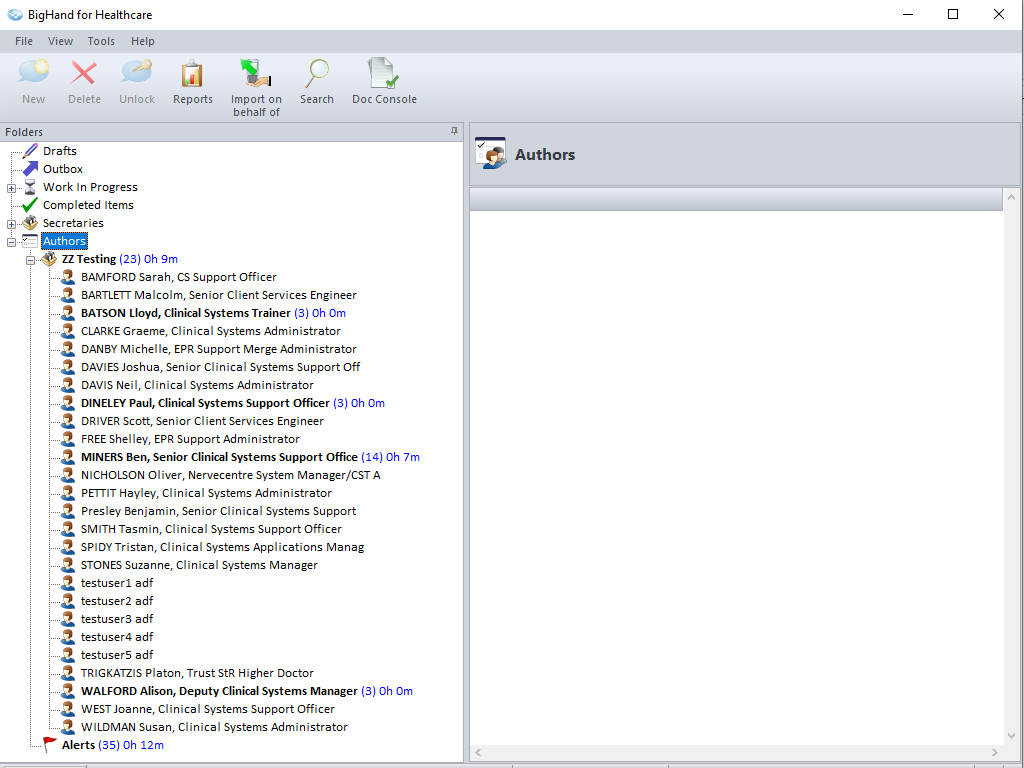This screenshot has height=768, width=1024.
Task: Expand the Work In Progress folder
Action: click(11, 188)
